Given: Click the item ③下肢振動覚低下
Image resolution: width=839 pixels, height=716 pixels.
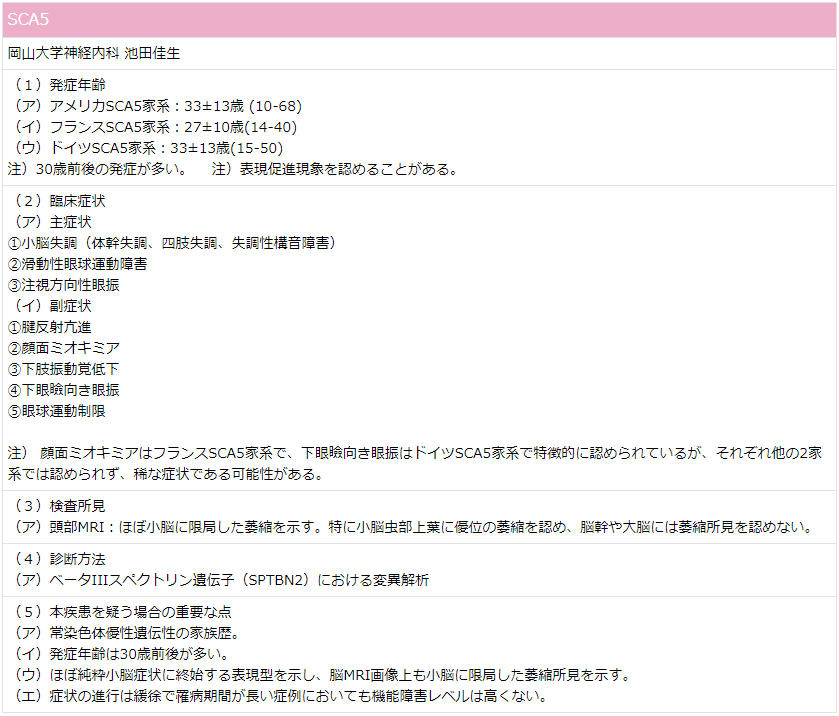Looking at the screenshot, I should point(64,369).
